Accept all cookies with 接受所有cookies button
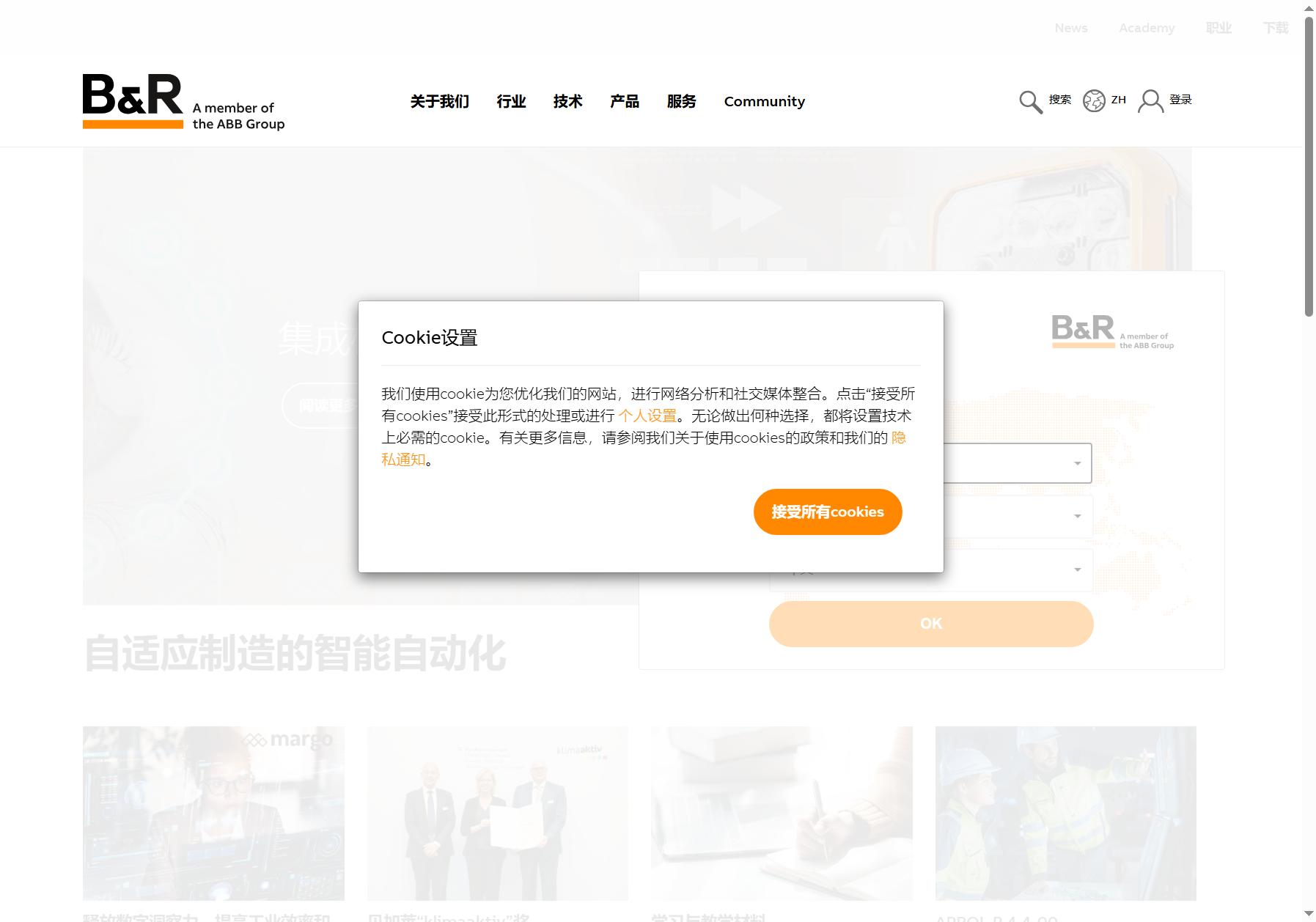The width and height of the screenshot is (1316, 922). (828, 512)
